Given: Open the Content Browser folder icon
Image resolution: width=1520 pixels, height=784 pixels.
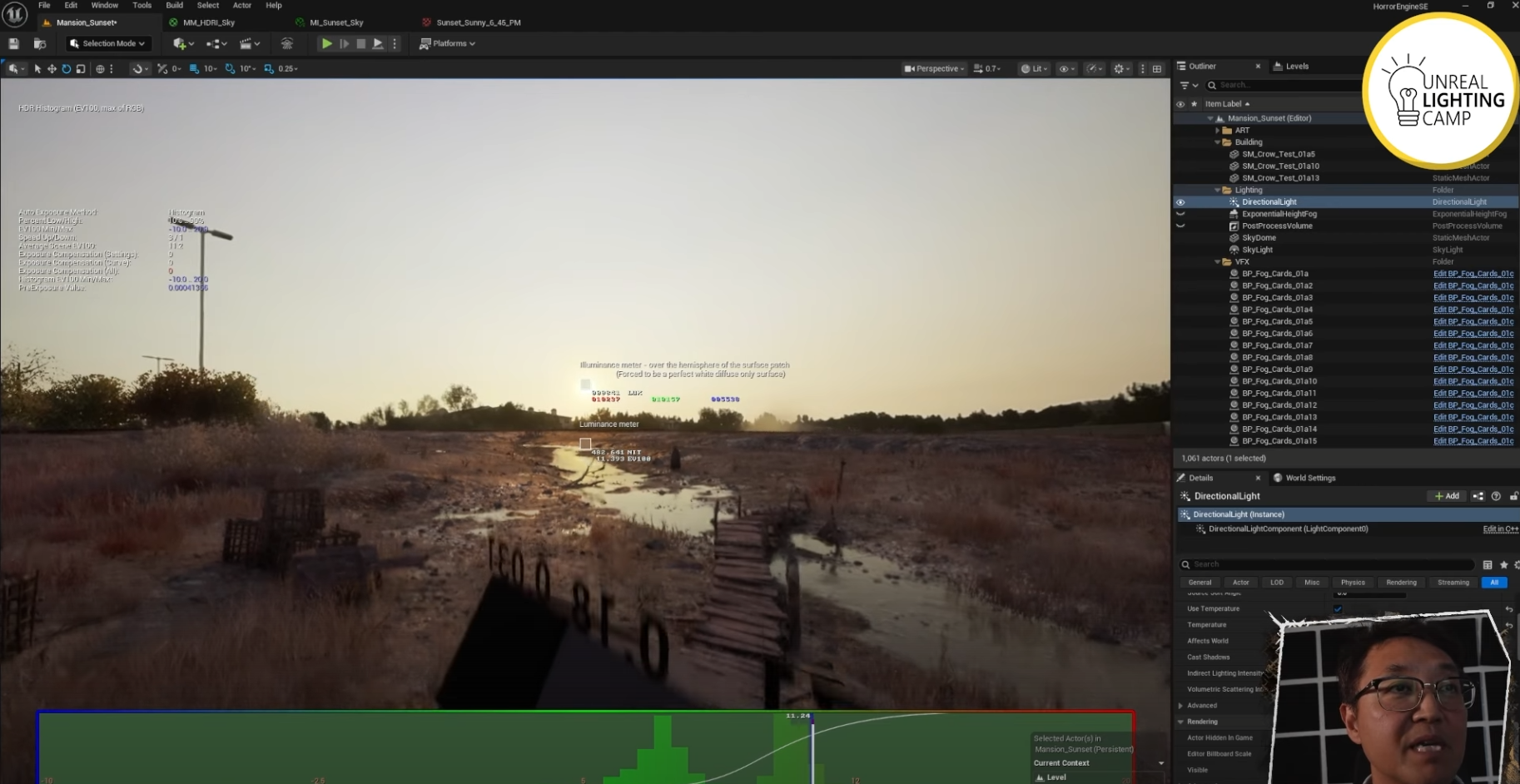Looking at the screenshot, I should coord(39,43).
